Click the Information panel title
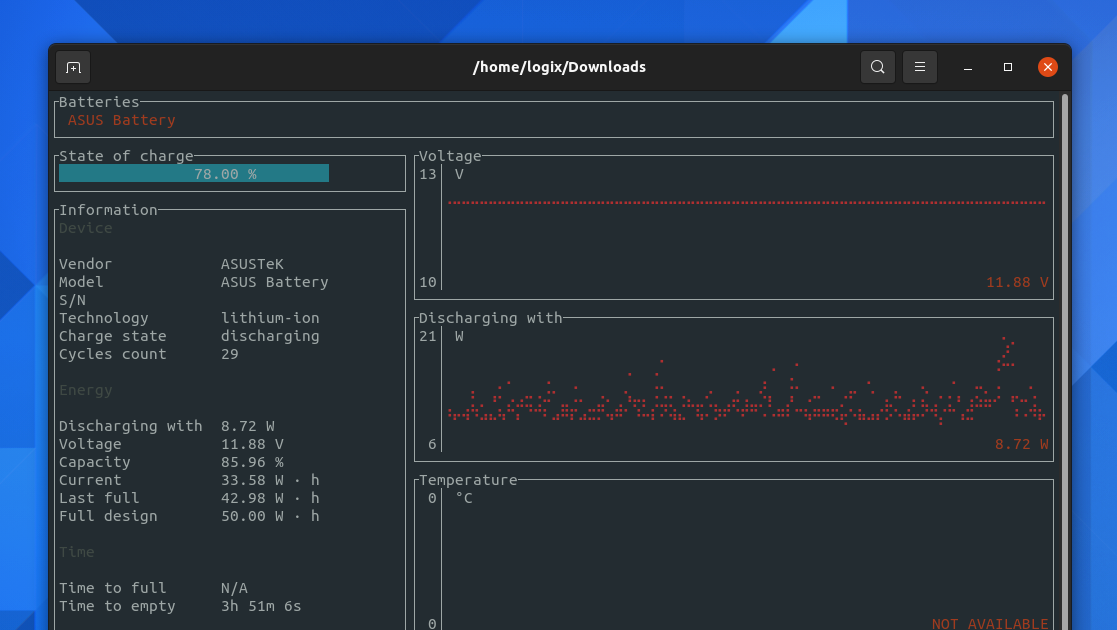Screen dimensions: 1117x630 click(x=108, y=210)
